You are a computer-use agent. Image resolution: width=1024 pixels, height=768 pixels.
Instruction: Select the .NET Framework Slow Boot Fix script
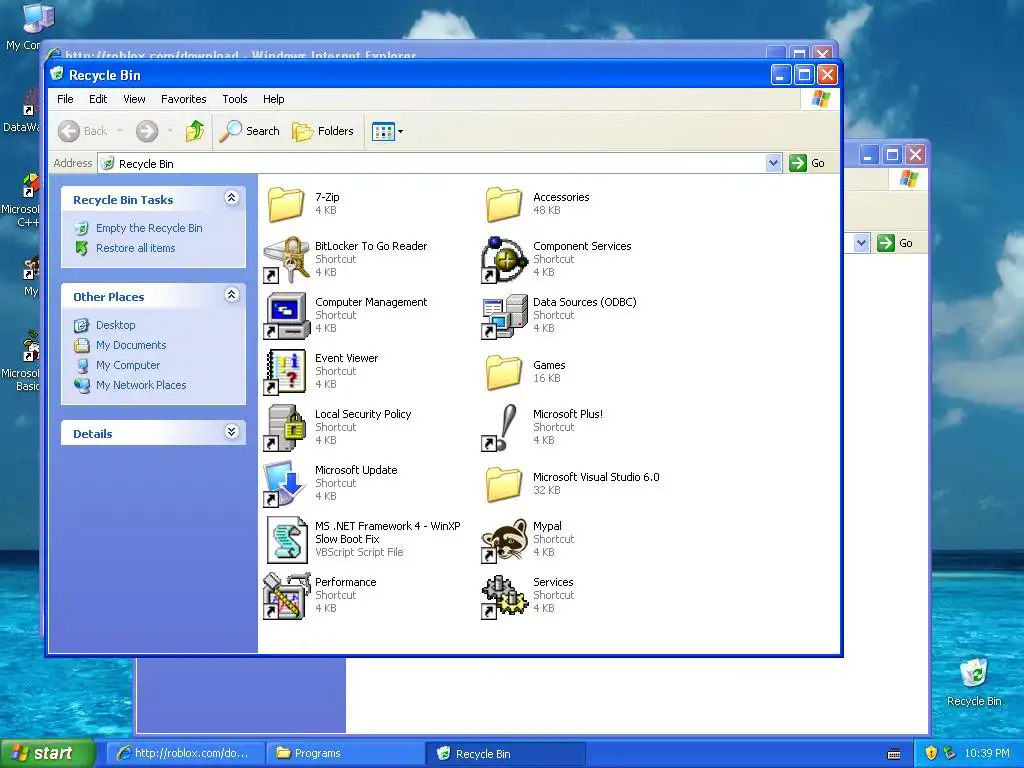286,539
